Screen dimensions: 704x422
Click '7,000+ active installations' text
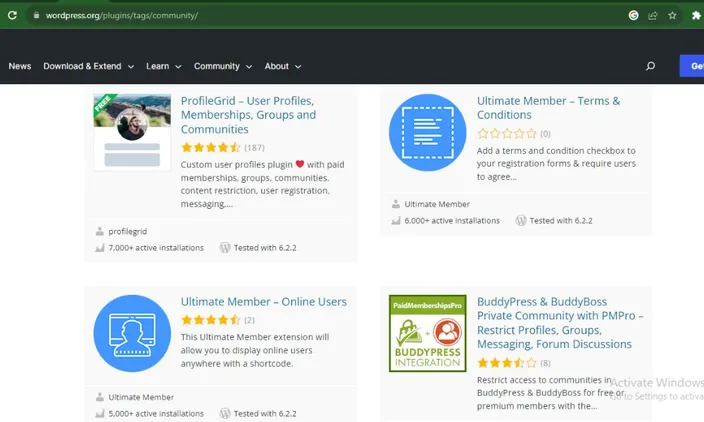156,248
